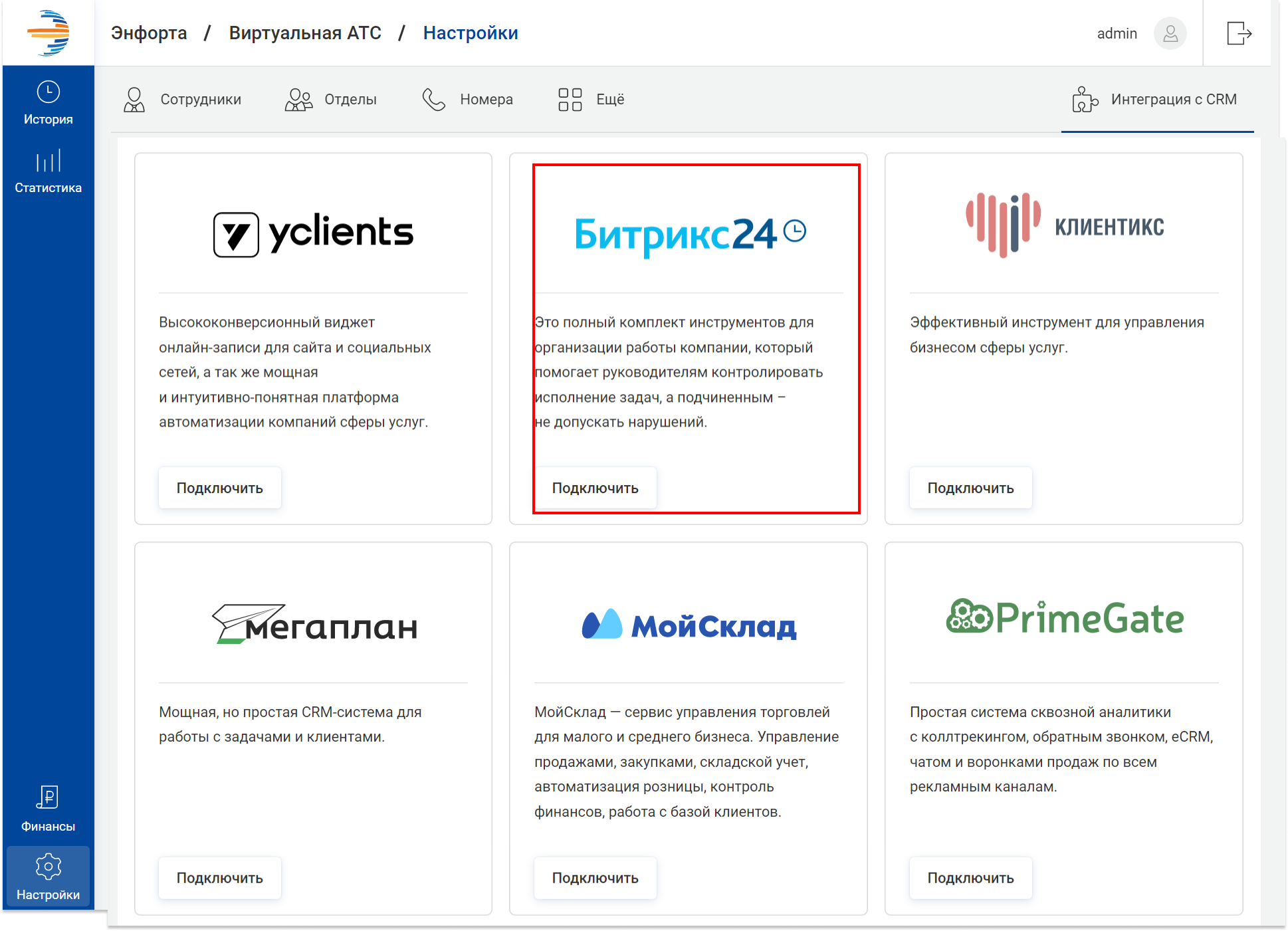
Task: Click the Мегаплан description text
Action: [x=290, y=724]
